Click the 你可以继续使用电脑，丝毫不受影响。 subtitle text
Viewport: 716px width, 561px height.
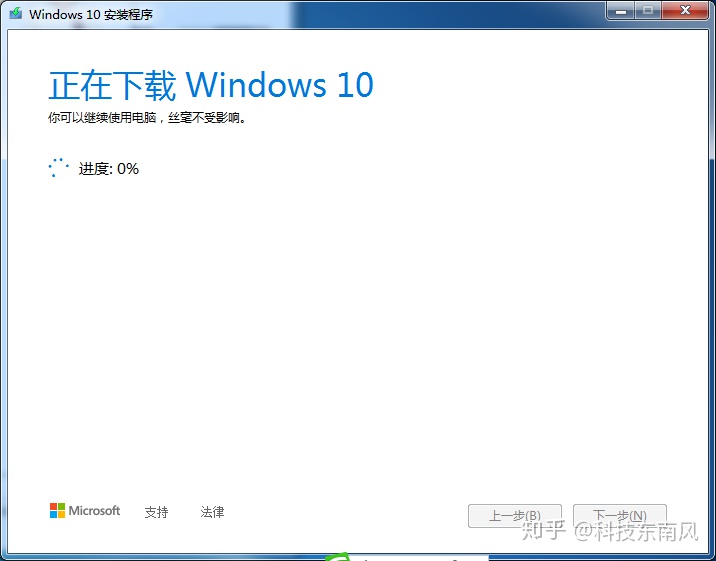coord(147,118)
